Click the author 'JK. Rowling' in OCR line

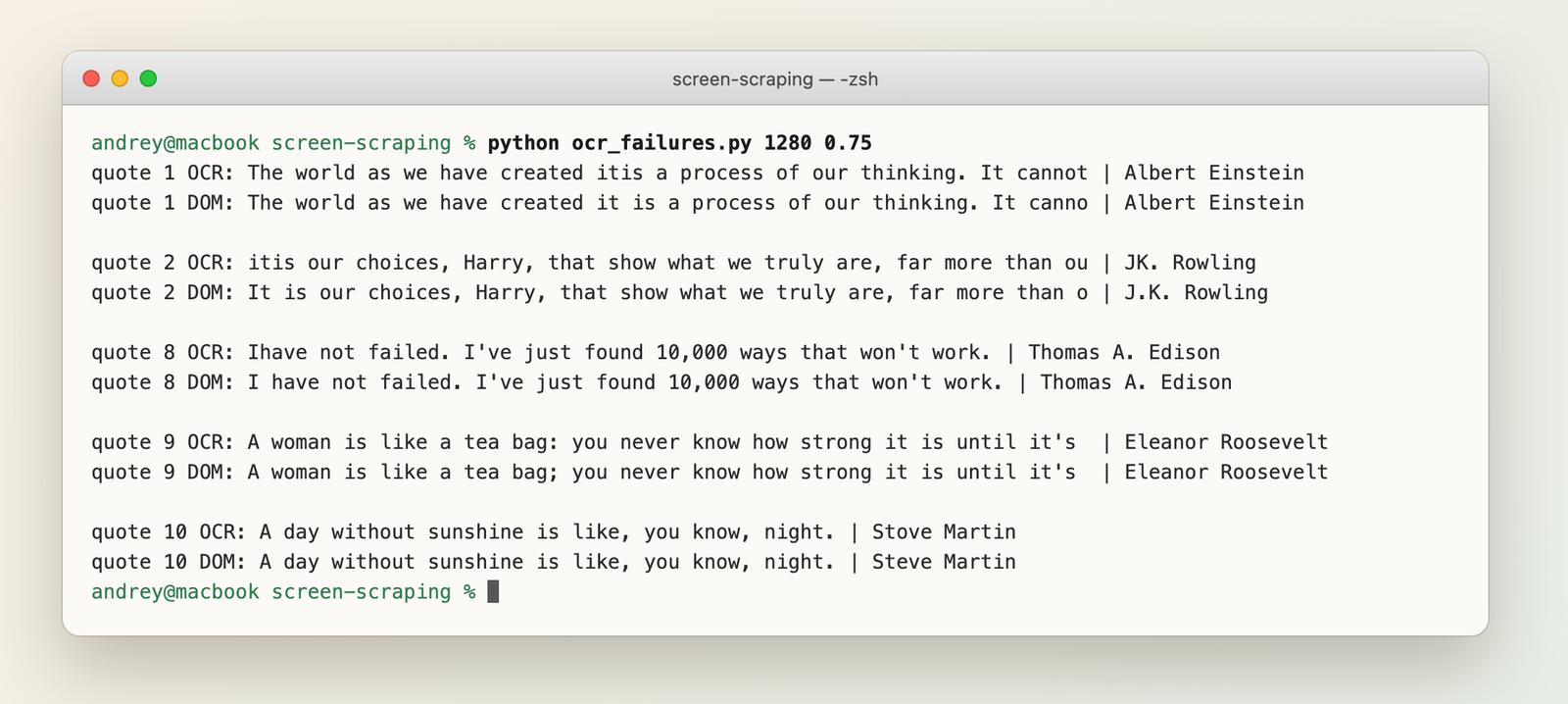pyautogui.click(x=1190, y=263)
